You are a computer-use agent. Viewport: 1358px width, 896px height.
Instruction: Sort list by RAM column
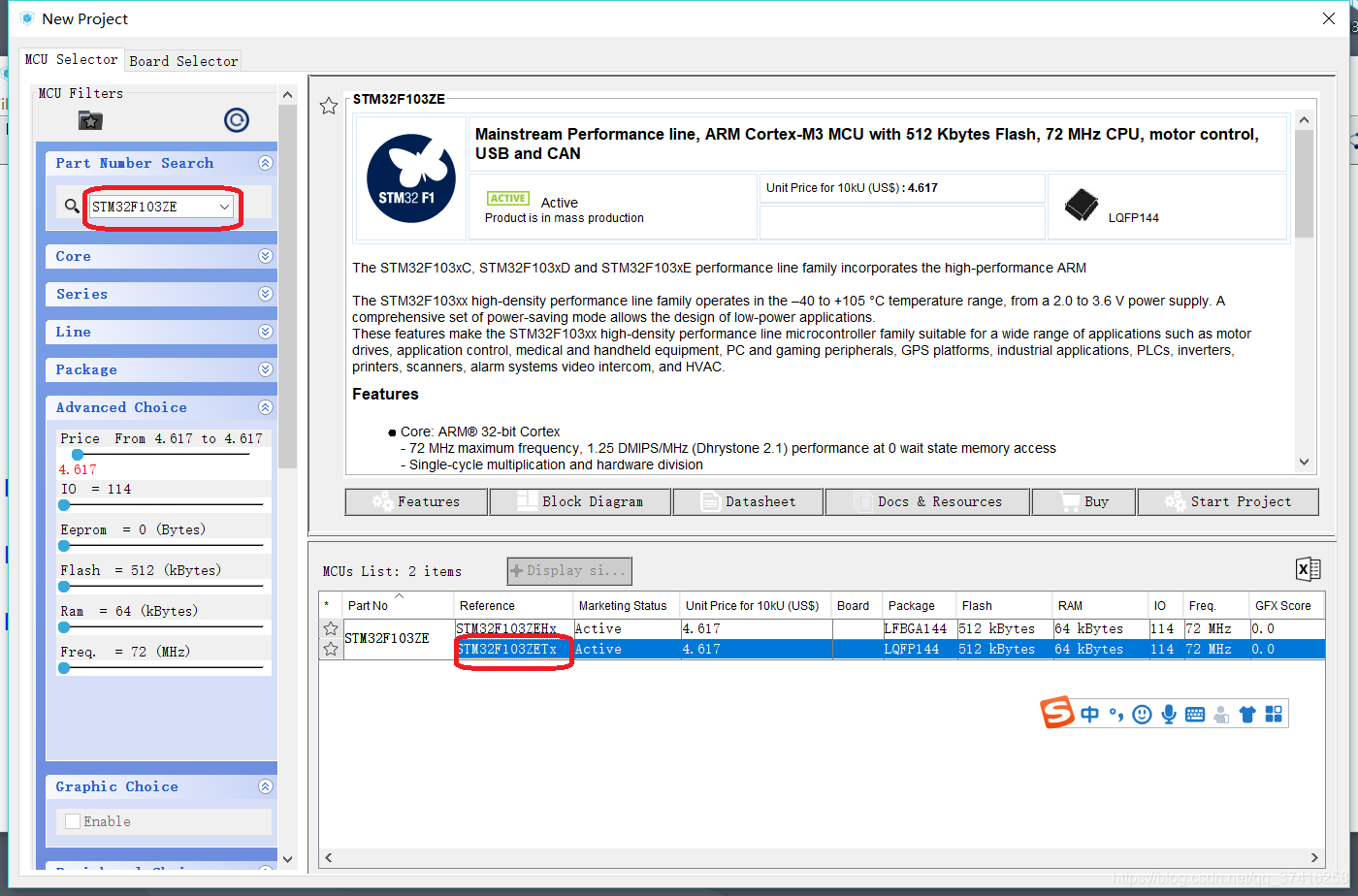pos(1100,605)
